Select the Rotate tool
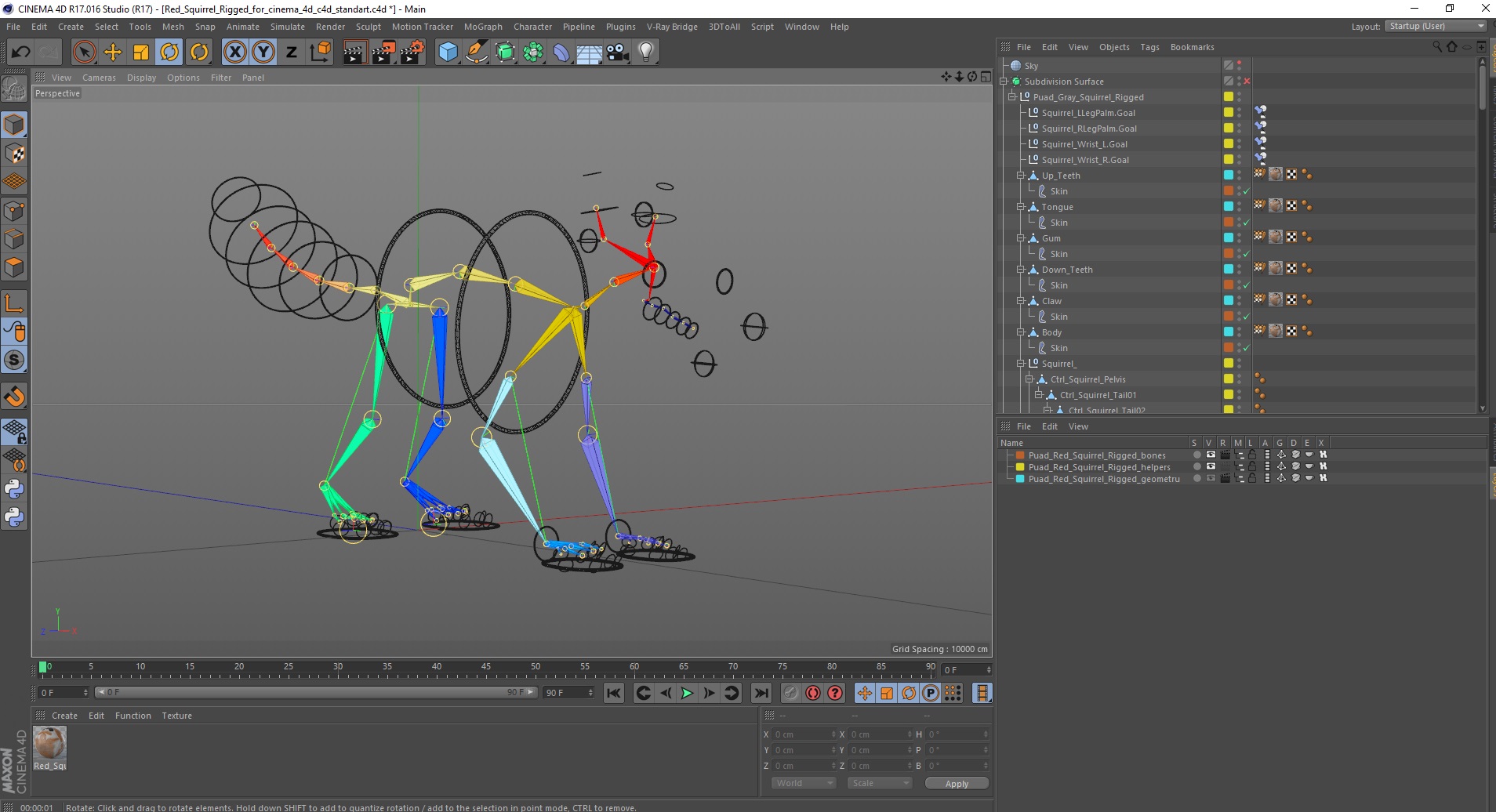The height and width of the screenshot is (812, 1496). [169, 53]
